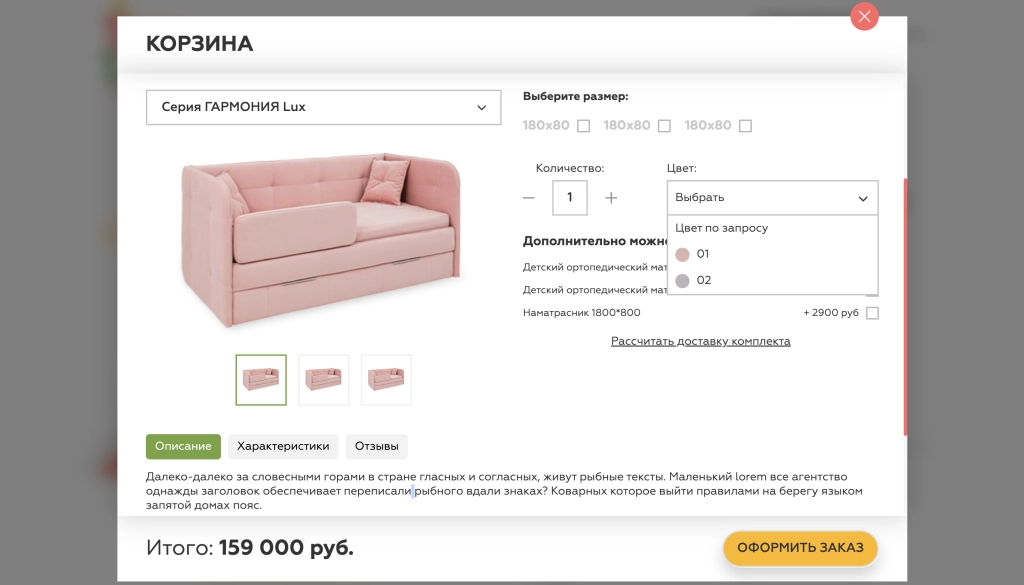Viewport: 1024px width, 585px height.
Task: Open the Отзывы tab
Action: click(x=378, y=446)
